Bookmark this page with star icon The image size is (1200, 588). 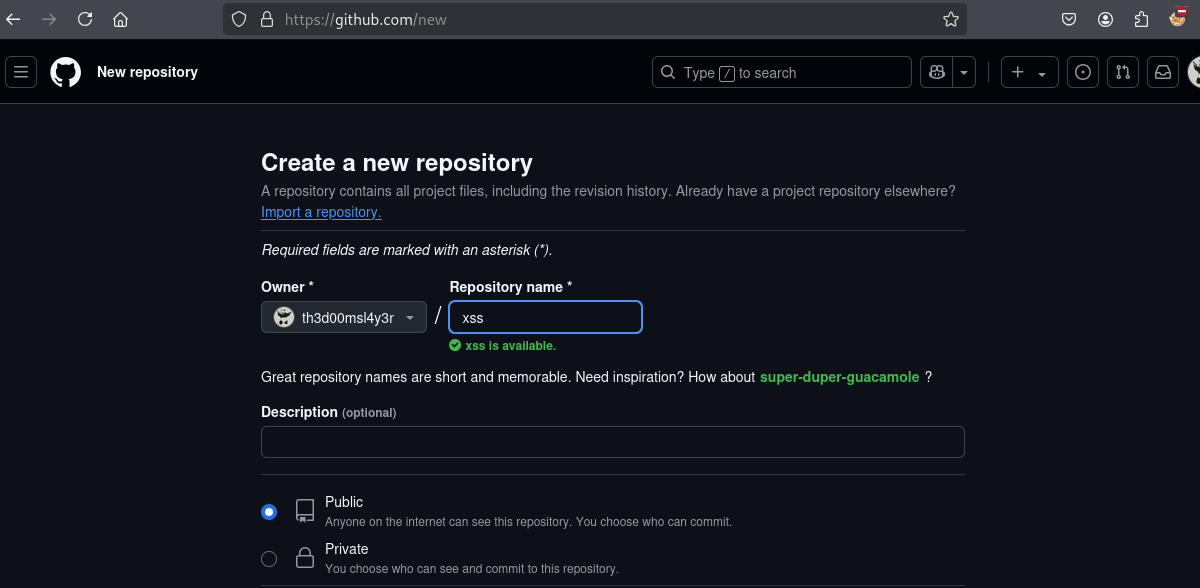click(x=950, y=19)
